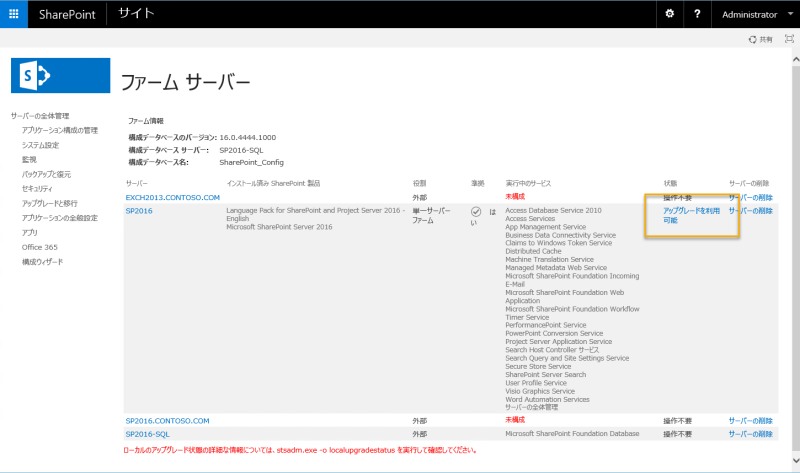
Task: Open アプリケーション構成の管理 in sidebar
Action: coord(60,131)
